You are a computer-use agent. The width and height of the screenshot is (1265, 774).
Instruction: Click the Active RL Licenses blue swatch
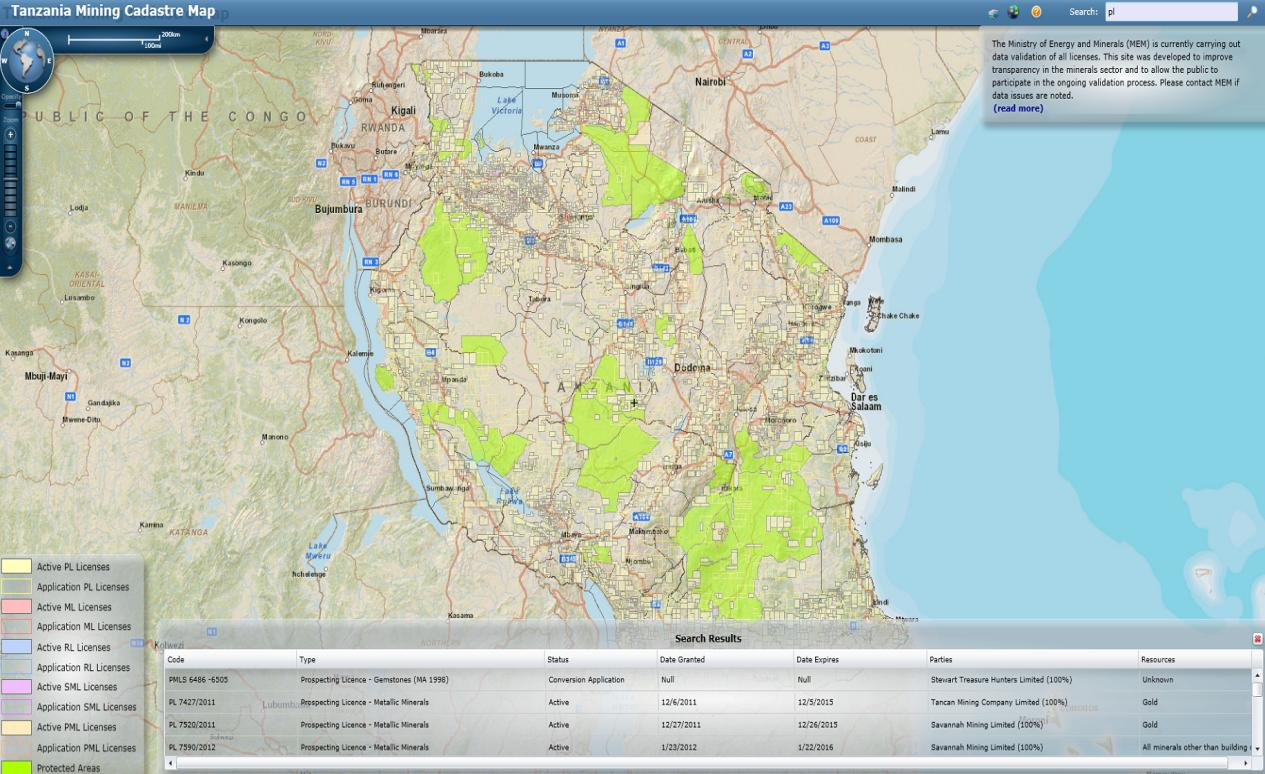pos(16,647)
